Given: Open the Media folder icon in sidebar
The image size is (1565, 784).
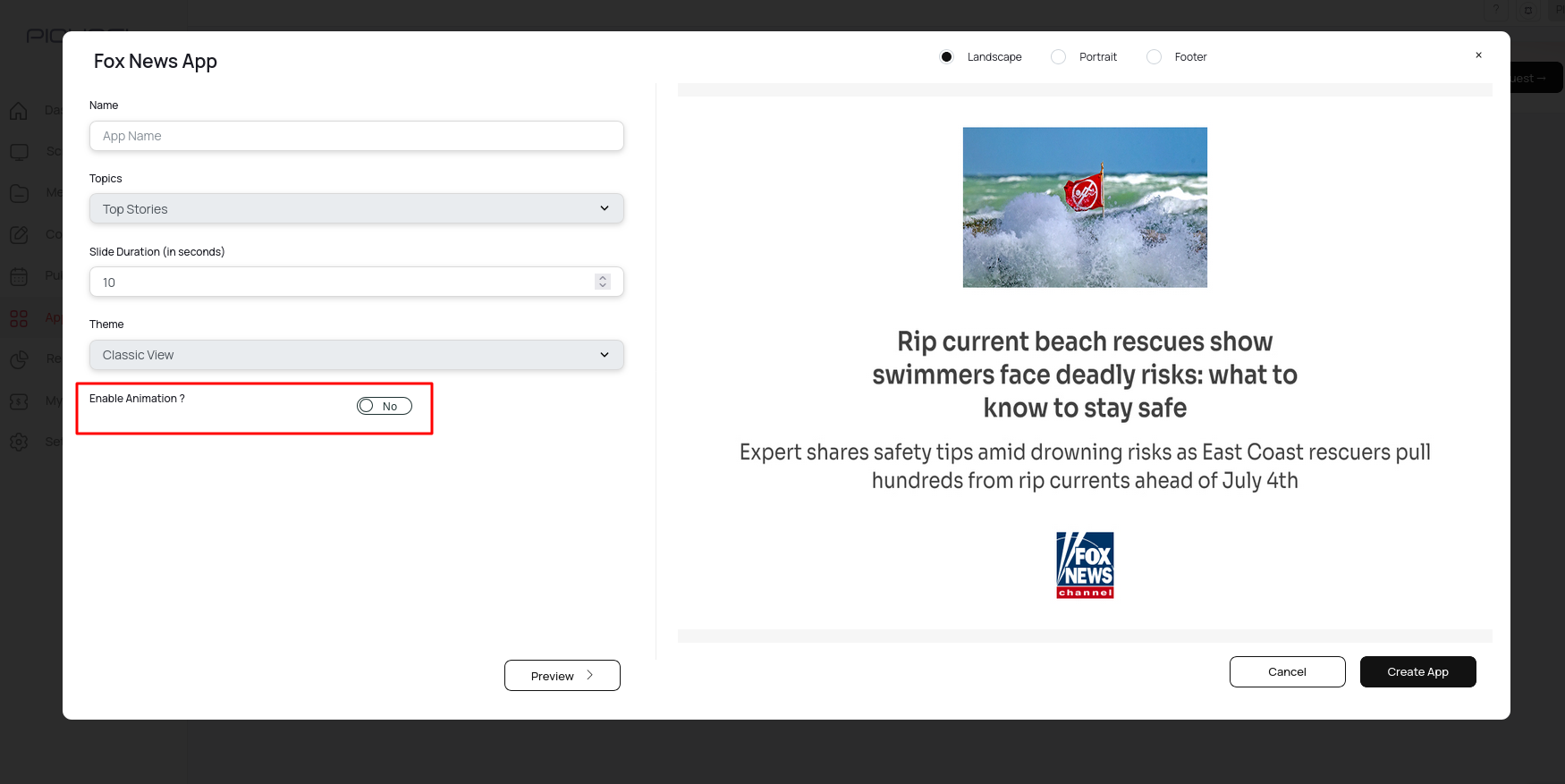Looking at the screenshot, I should pyautogui.click(x=19, y=193).
